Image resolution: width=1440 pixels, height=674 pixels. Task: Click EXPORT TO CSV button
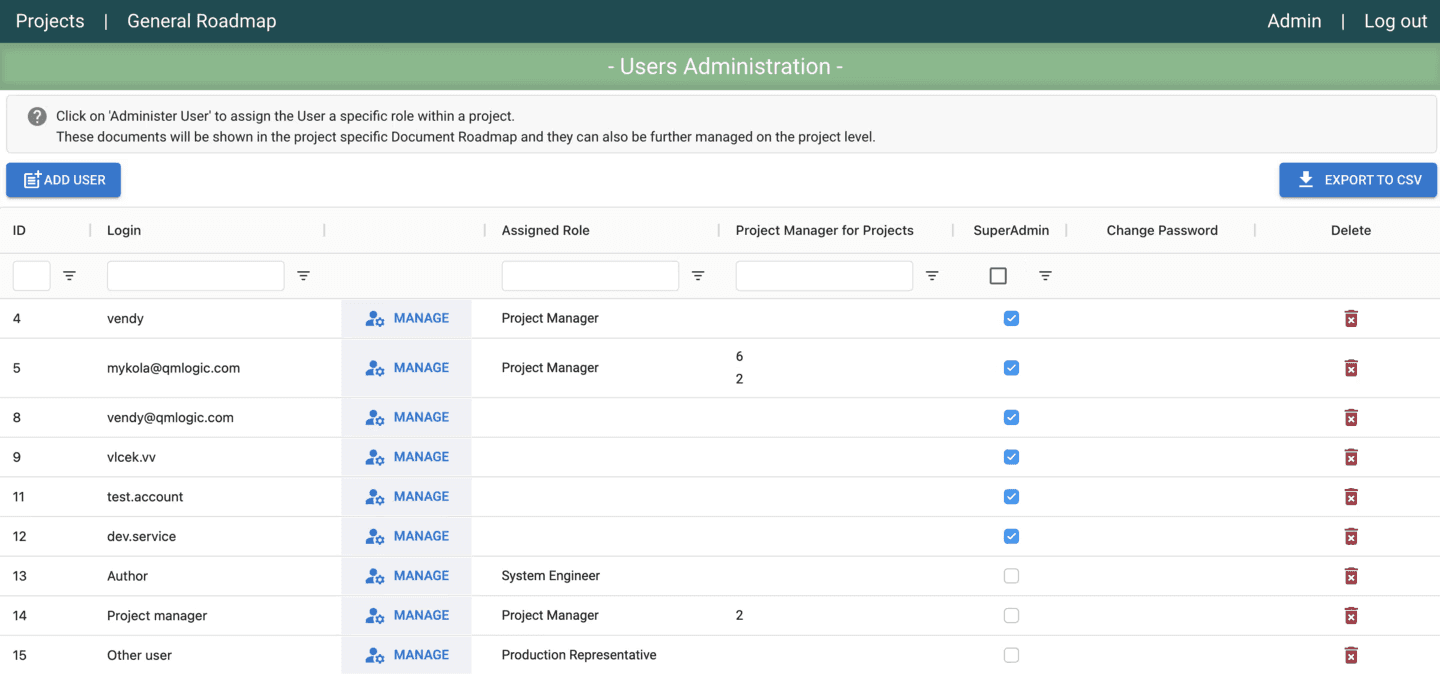tap(1358, 180)
